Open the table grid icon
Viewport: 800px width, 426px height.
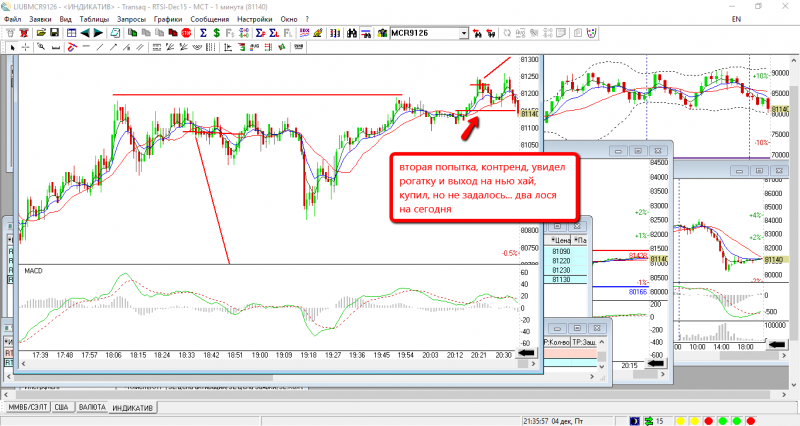71,33
